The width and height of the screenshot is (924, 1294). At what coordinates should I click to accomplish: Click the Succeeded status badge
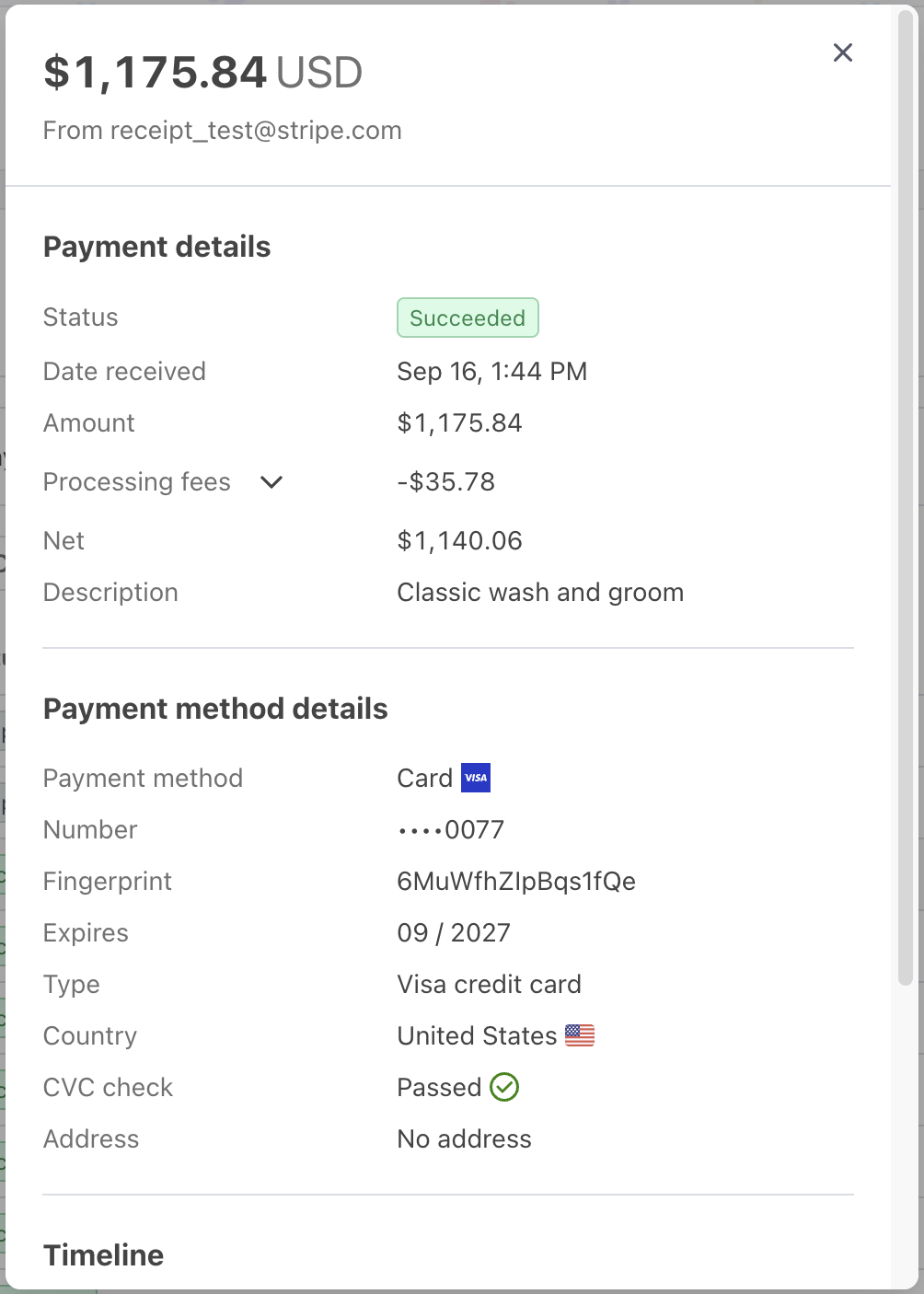pos(468,318)
